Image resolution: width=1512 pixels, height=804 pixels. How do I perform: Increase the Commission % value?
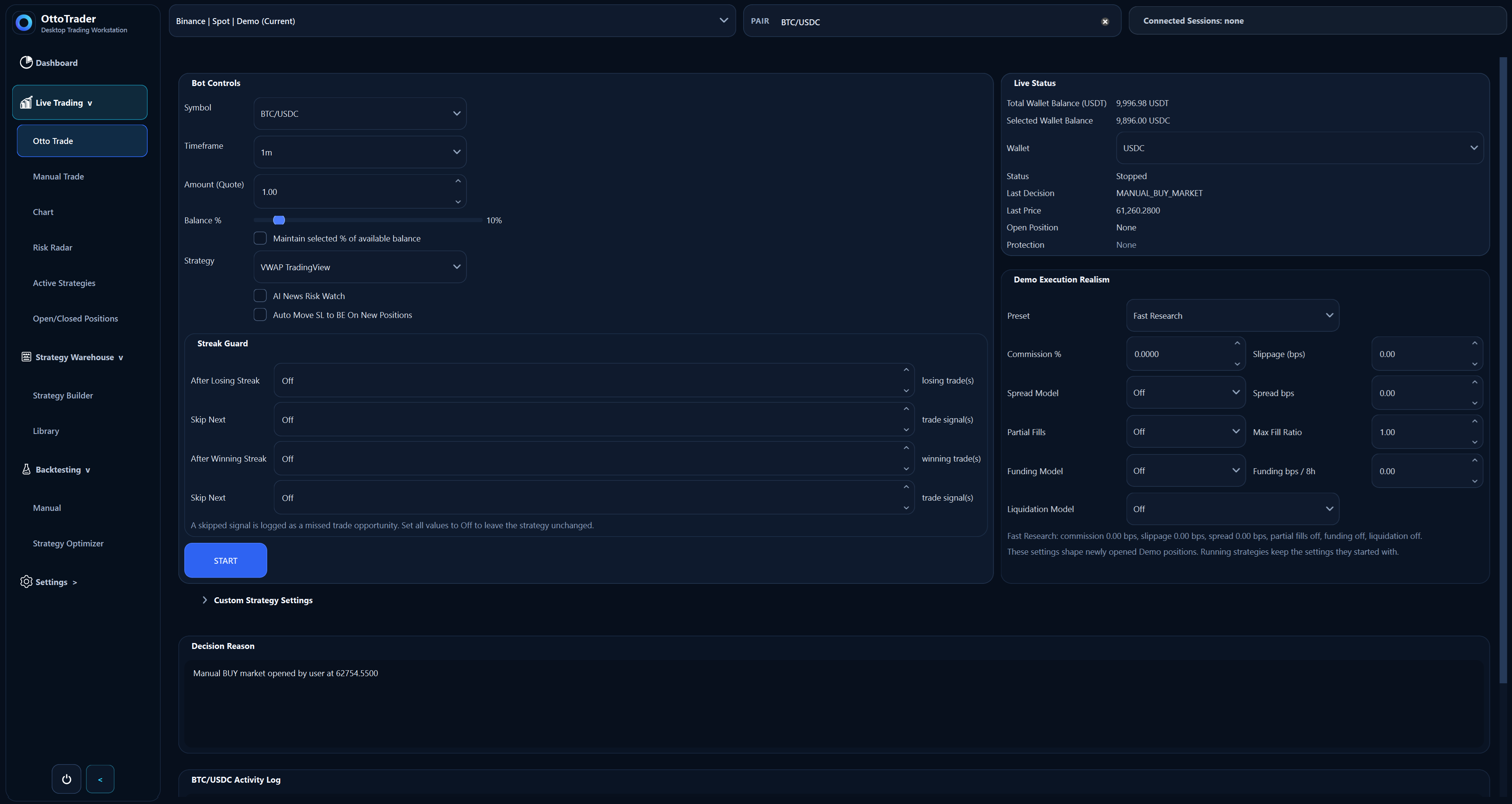(x=1237, y=344)
